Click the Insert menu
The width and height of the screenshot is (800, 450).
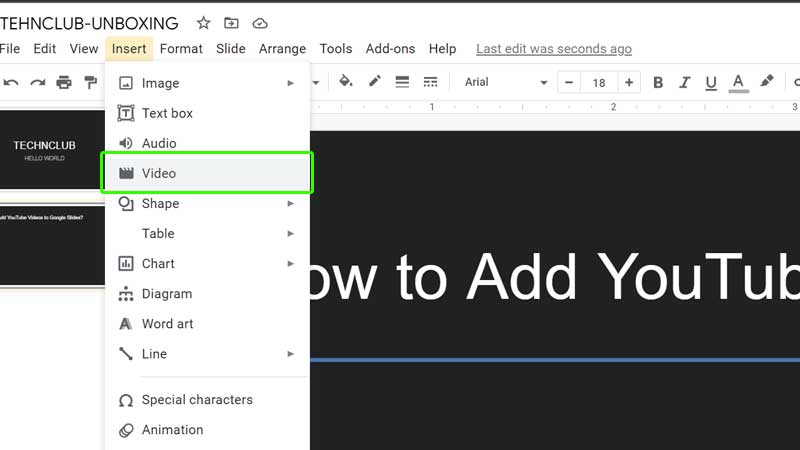pos(129,48)
